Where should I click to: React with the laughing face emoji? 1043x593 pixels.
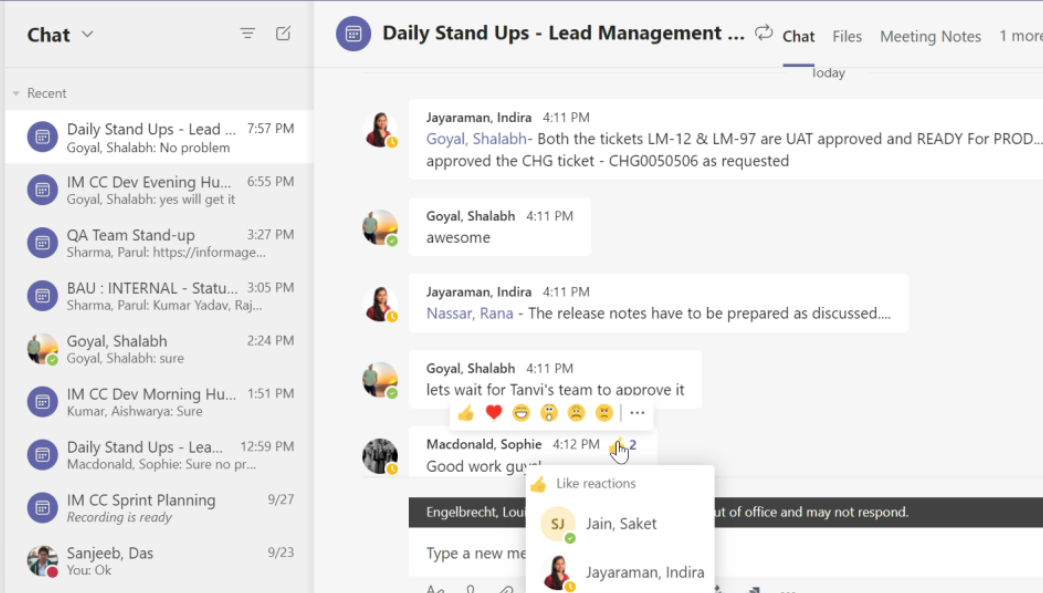click(521, 413)
